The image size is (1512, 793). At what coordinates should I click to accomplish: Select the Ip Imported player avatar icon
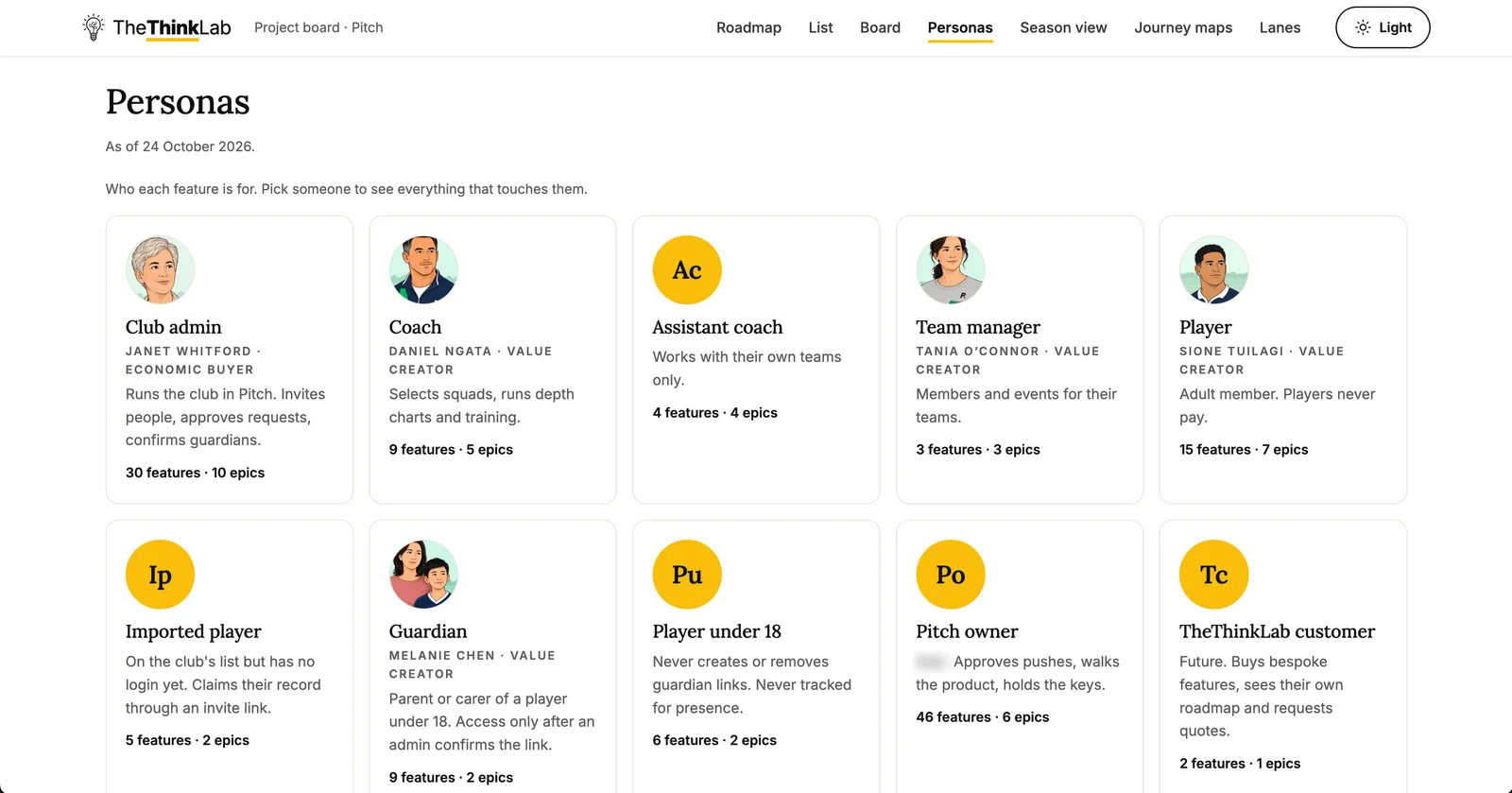[x=160, y=574]
